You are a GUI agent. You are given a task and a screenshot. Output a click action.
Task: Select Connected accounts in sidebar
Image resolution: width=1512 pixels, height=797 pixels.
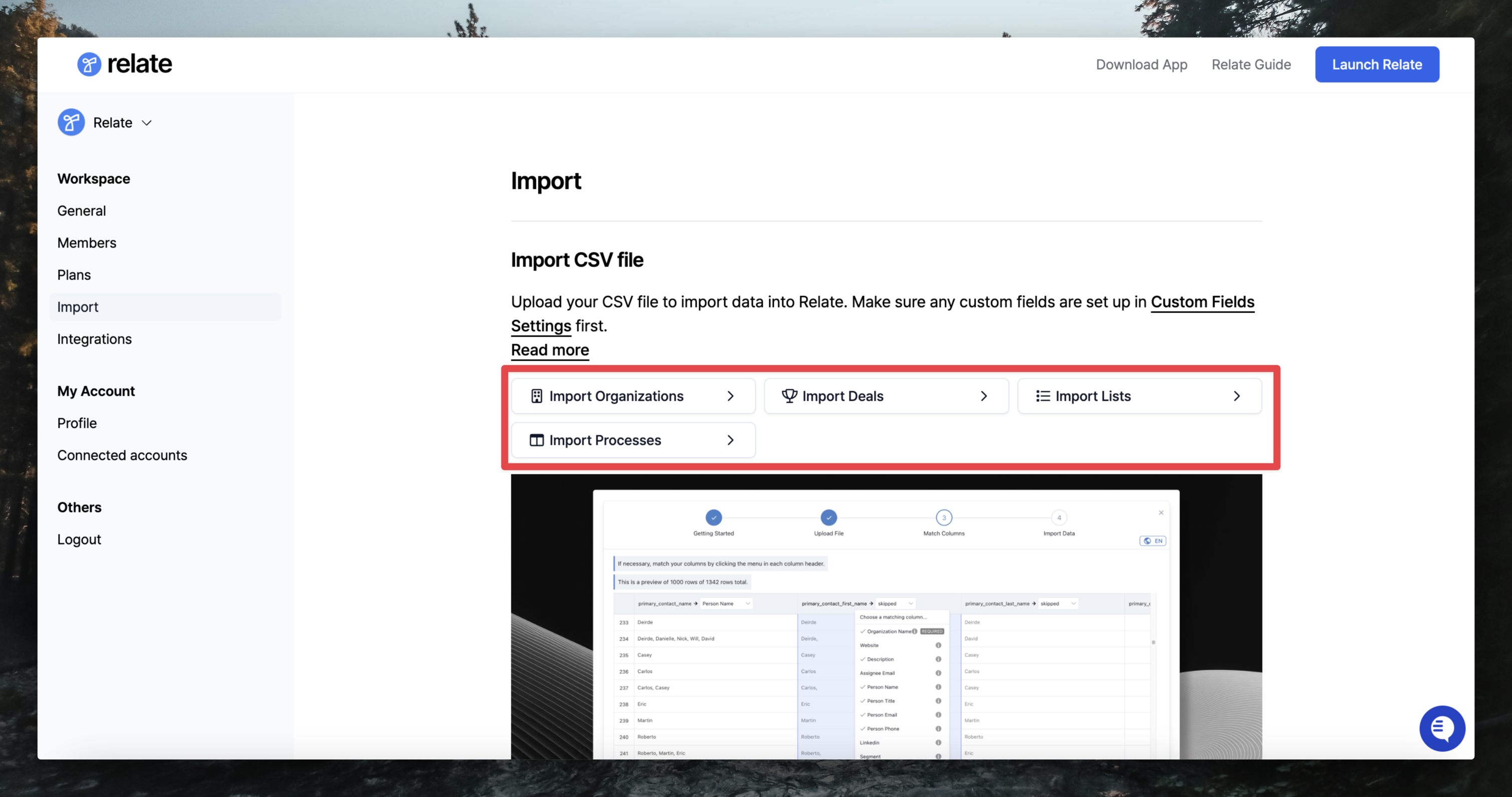pos(122,455)
